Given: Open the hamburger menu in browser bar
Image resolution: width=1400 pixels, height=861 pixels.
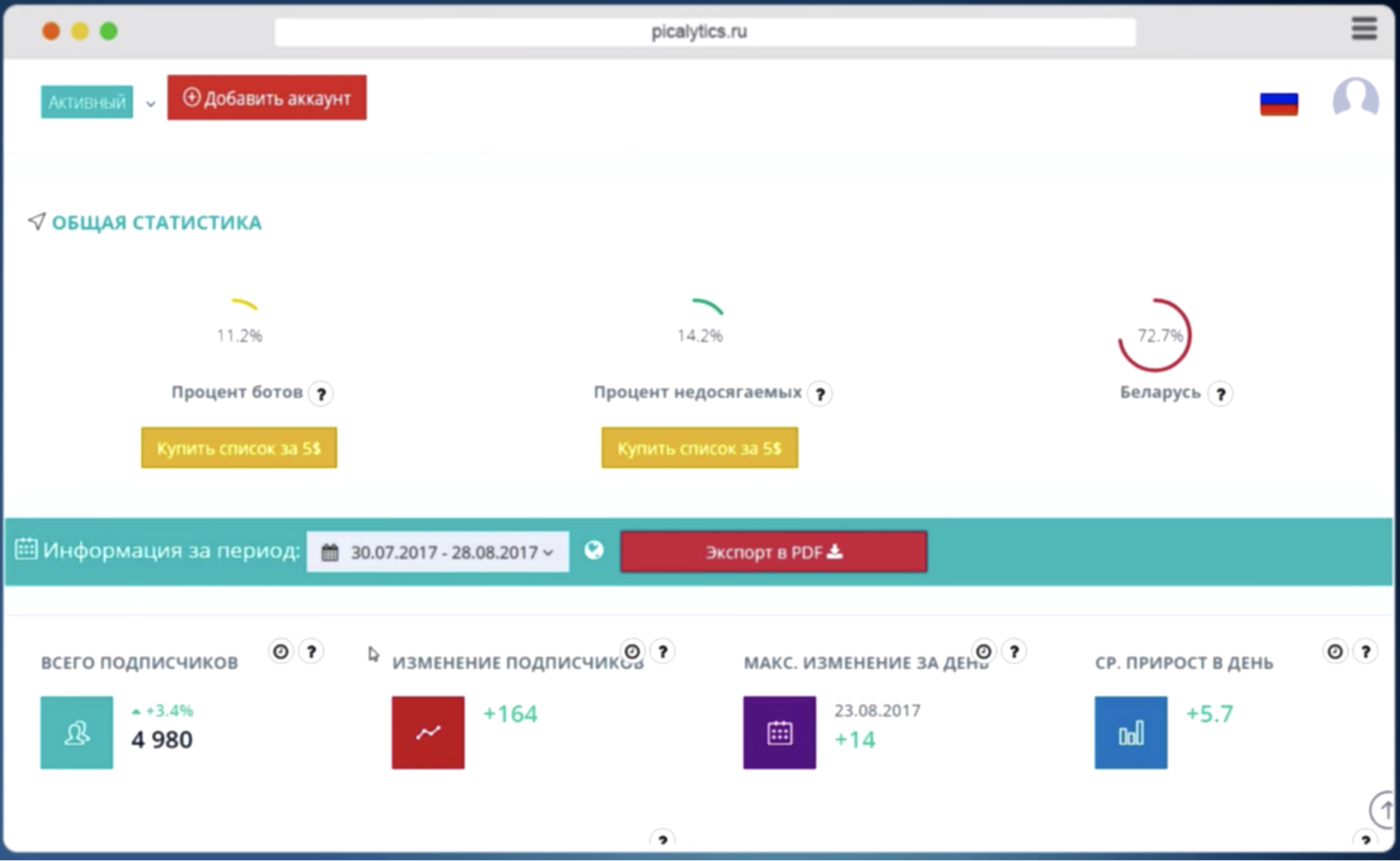Looking at the screenshot, I should pos(1363,29).
